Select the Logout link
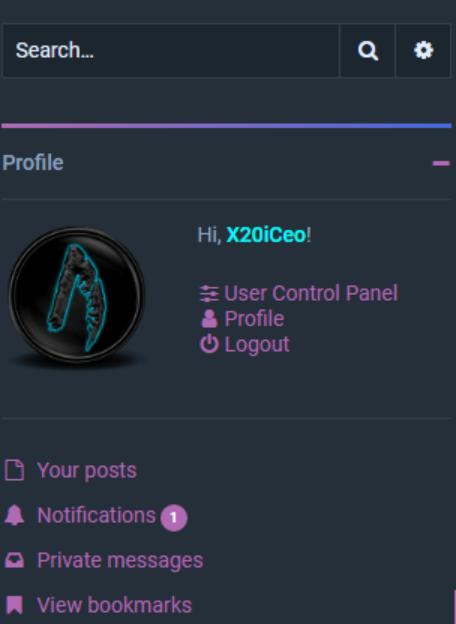The image size is (456, 624). coord(257,345)
